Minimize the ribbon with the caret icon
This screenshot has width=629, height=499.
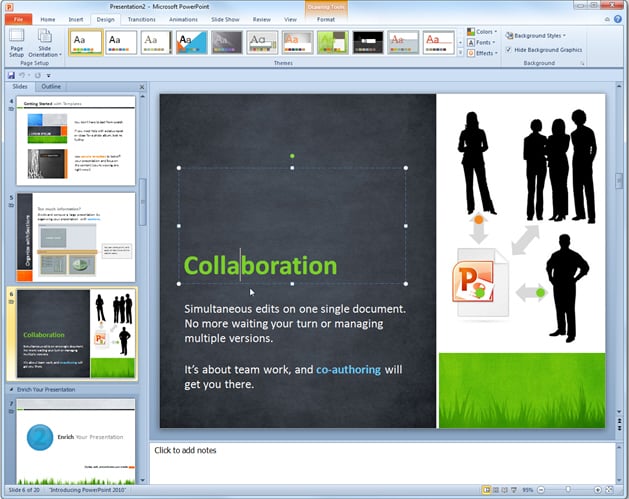(607, 19)
